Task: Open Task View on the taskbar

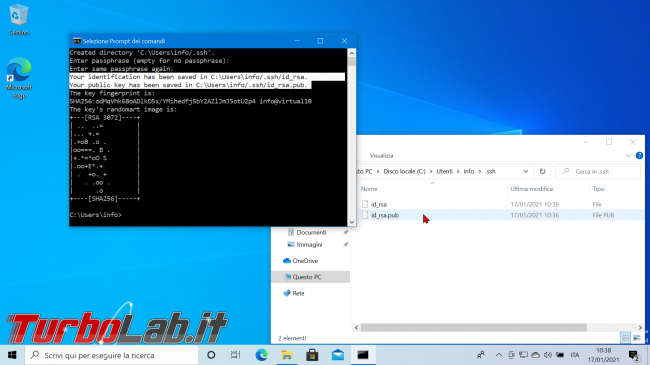Action: 235,355
